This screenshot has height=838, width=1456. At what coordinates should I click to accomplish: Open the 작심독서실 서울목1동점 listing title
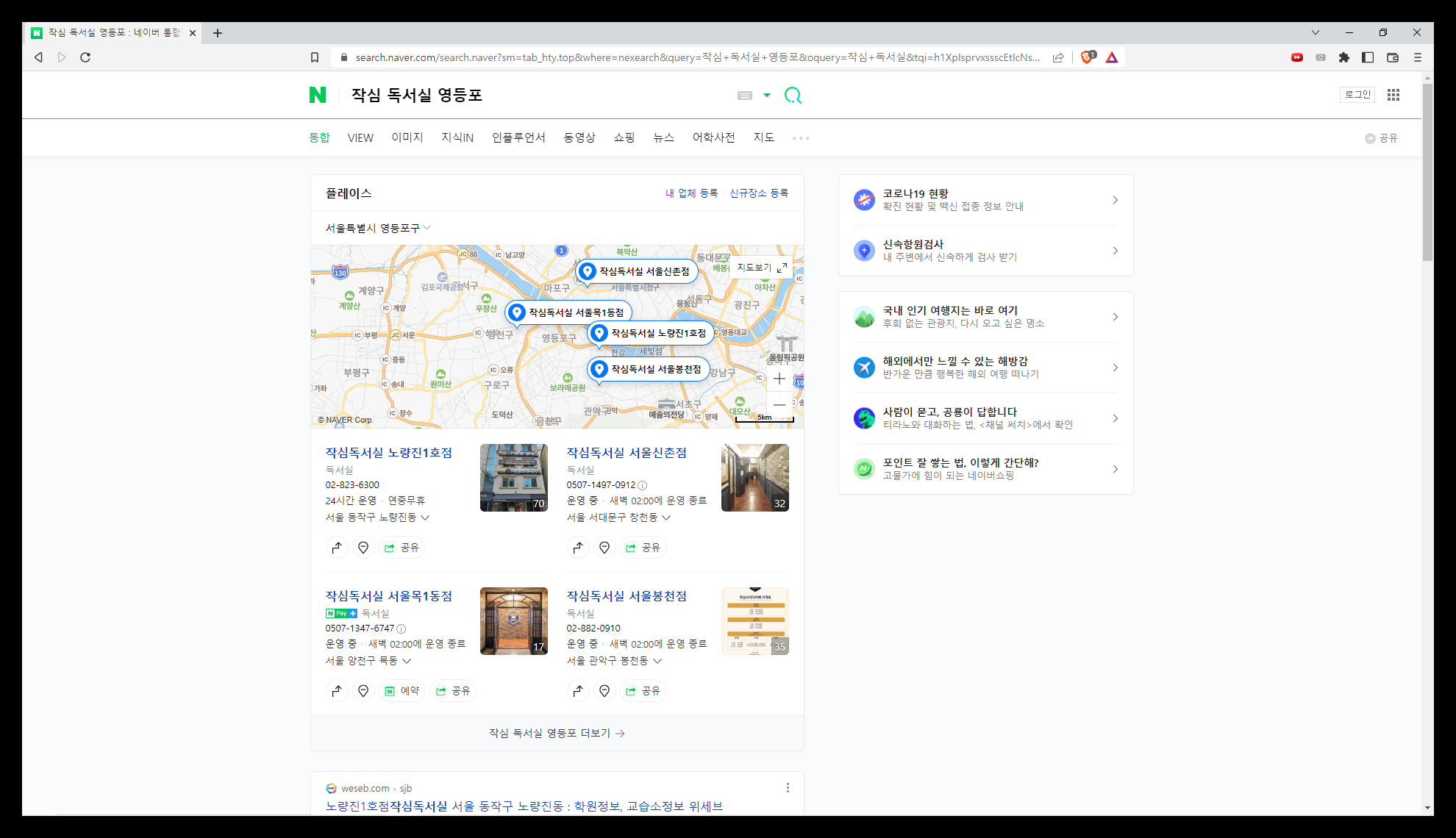click(389, 596)
